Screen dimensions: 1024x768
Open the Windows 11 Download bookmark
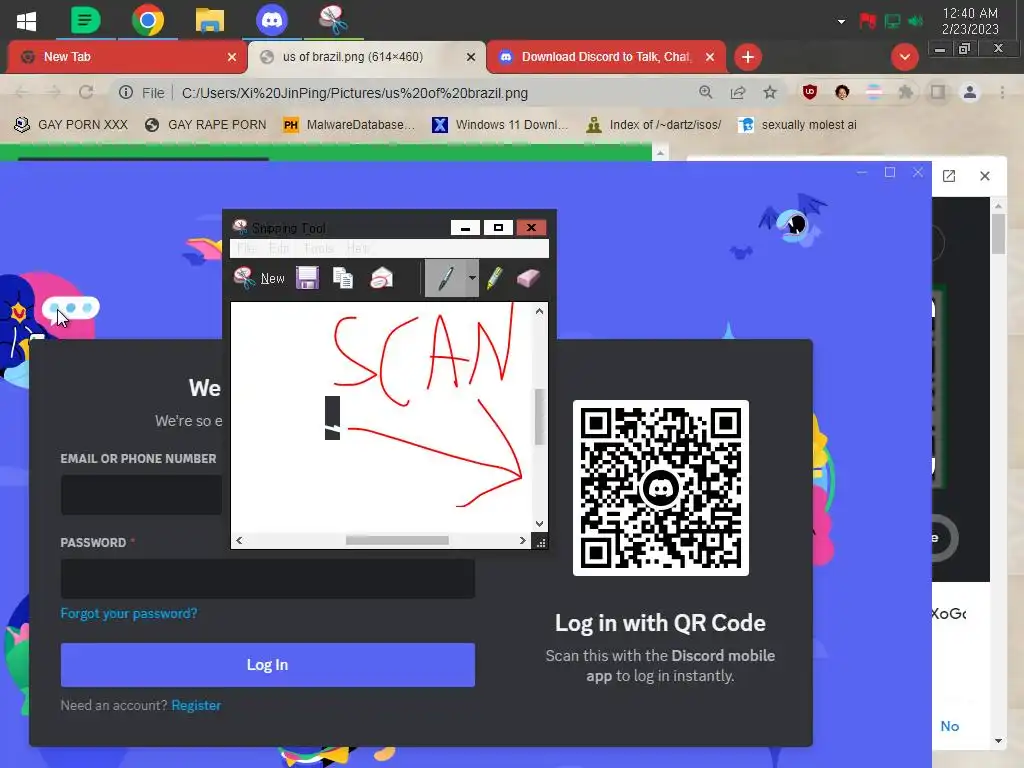[x=500, y=125]
